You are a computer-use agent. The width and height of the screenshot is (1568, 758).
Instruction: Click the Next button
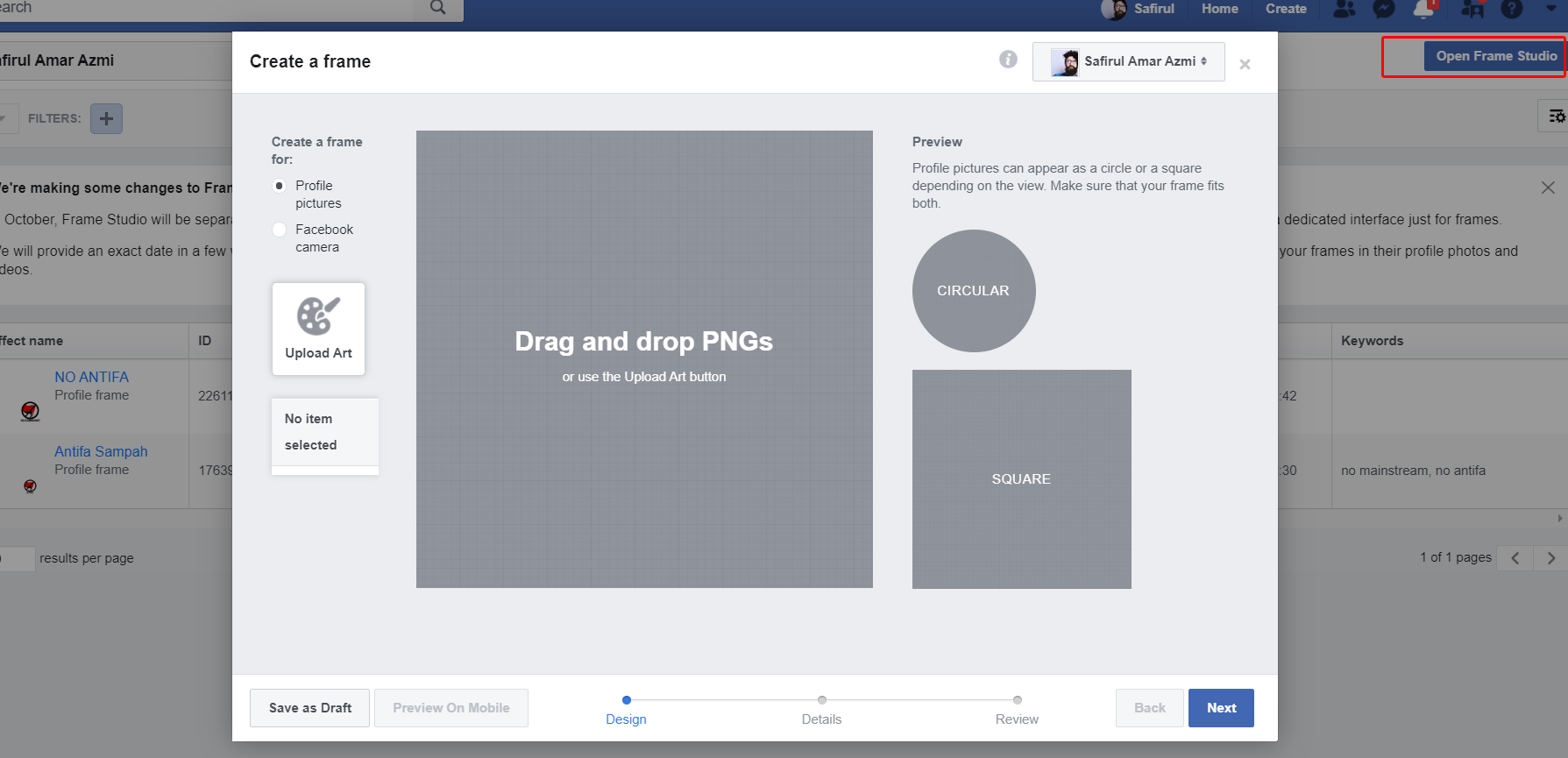pyautogui.click(x=1221, y=708)
